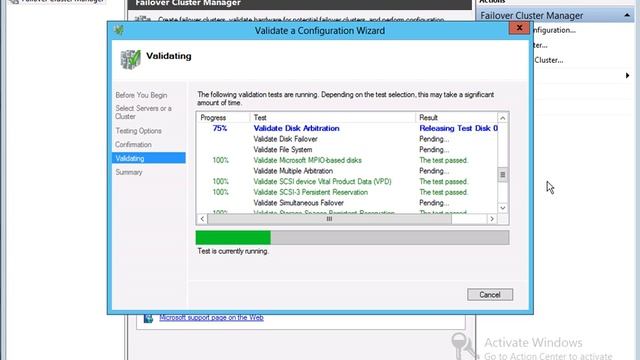The width and height of the screenshot is (640, 360).
Task: Click the Progress column header
Action: pos(223,118)
